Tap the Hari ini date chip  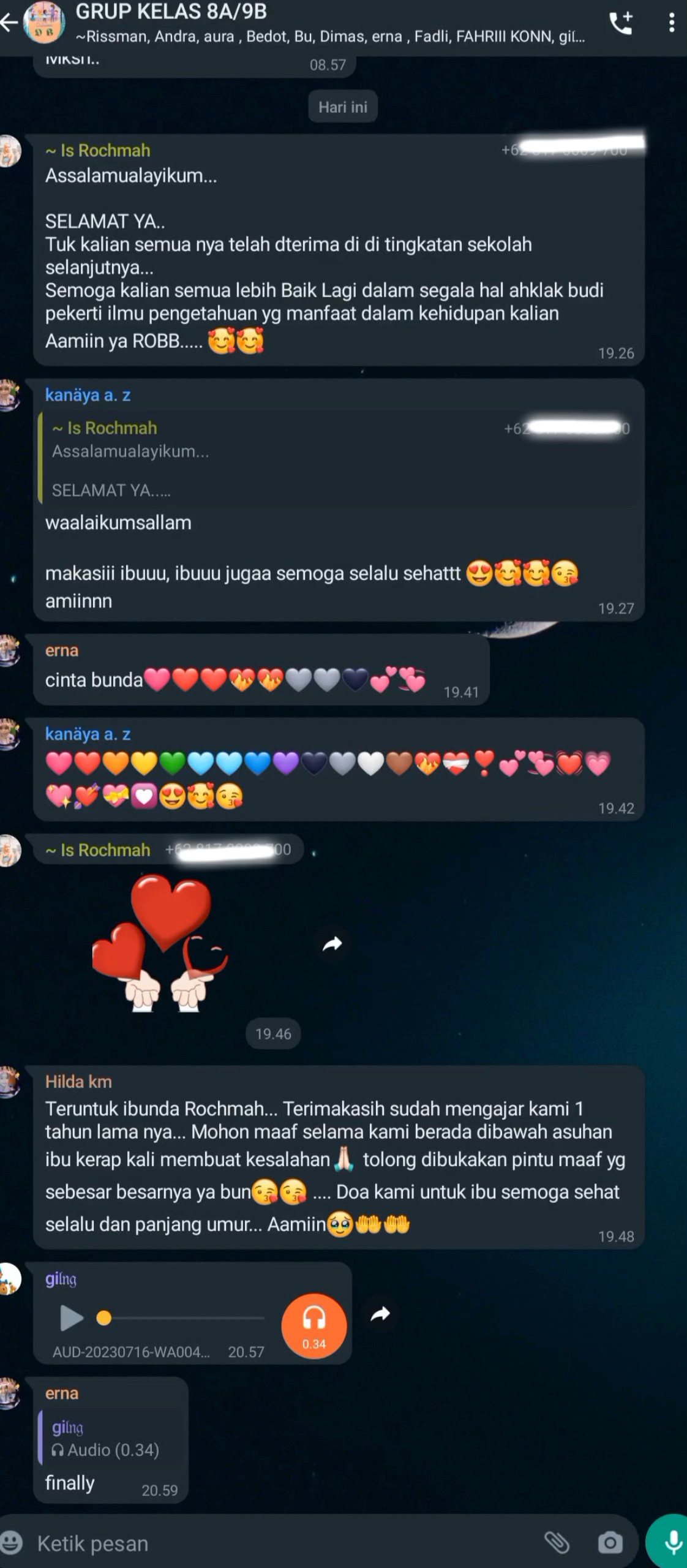[x=343, y=107]
